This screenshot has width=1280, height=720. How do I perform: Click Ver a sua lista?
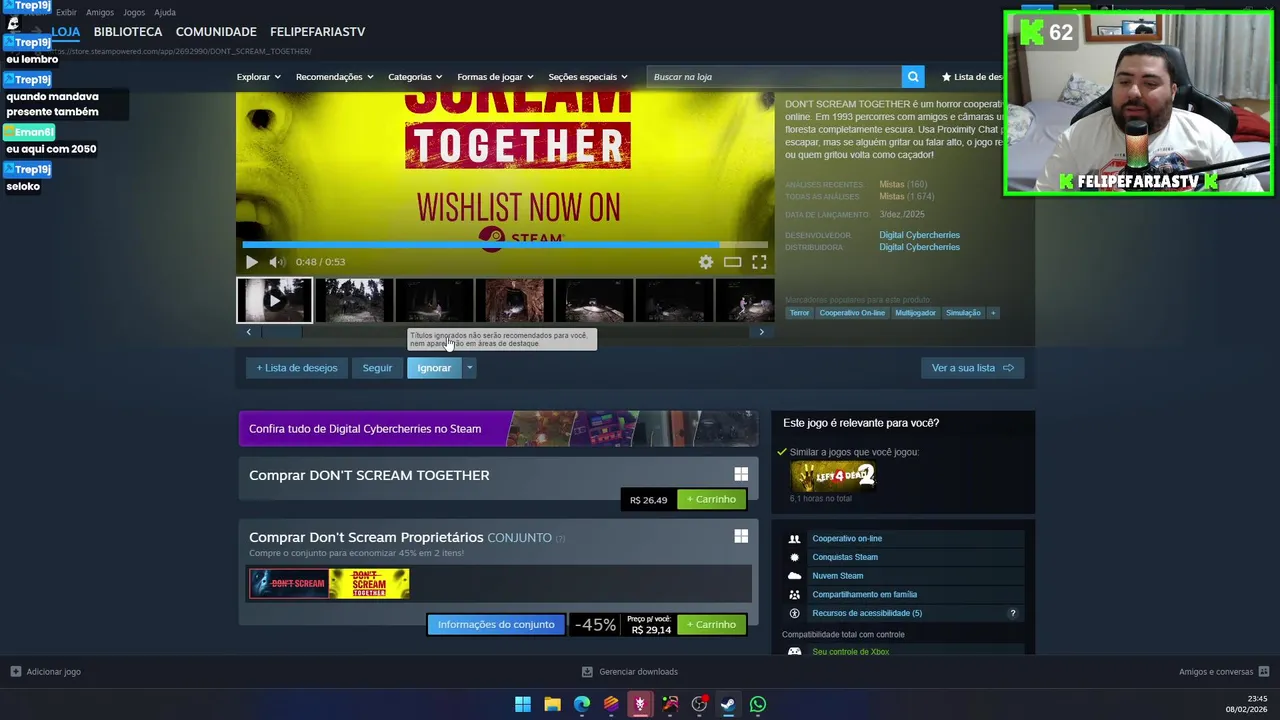pyautogui.click(x=973, y=368)
